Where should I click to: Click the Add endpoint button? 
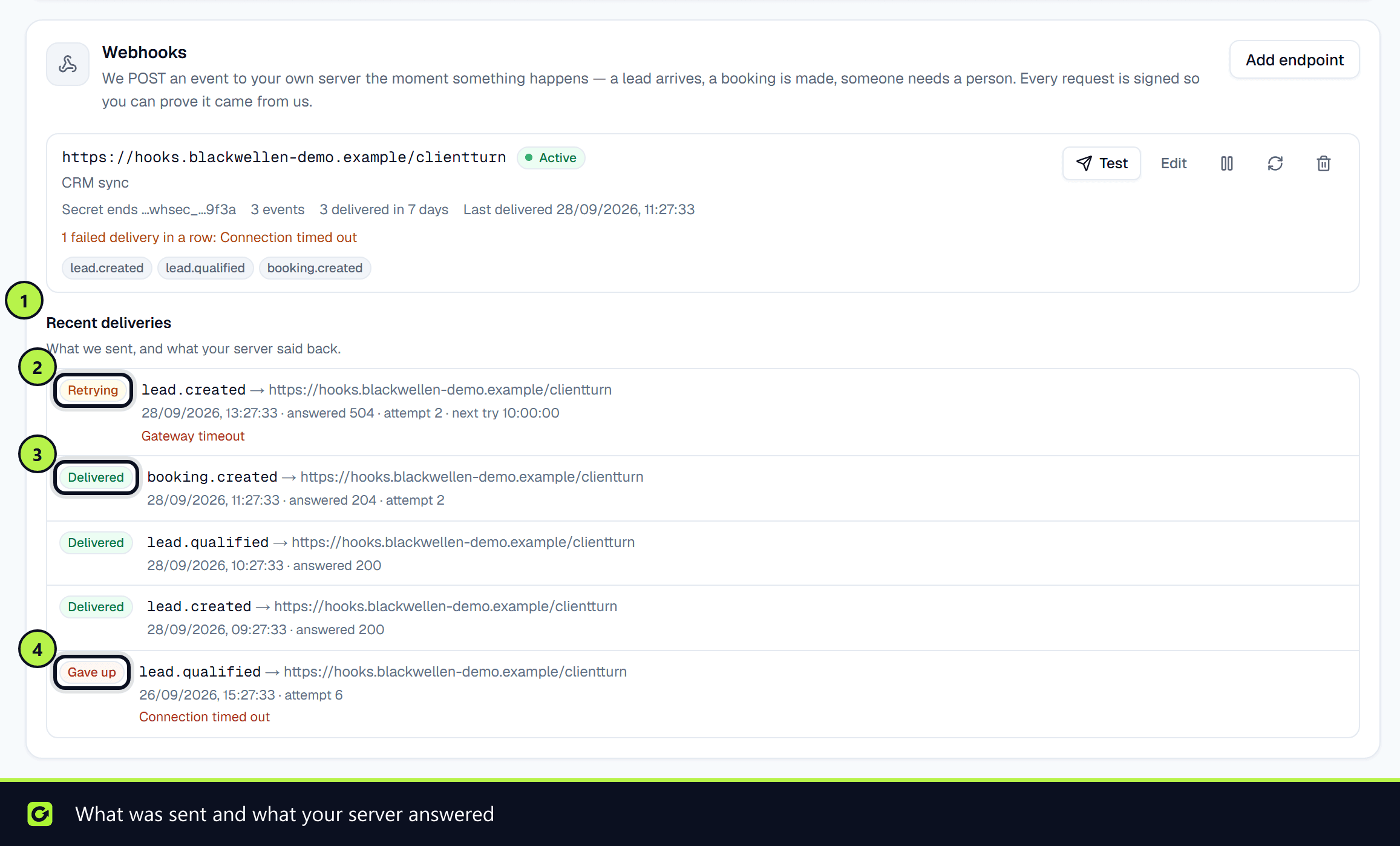tap(1295, 60)
